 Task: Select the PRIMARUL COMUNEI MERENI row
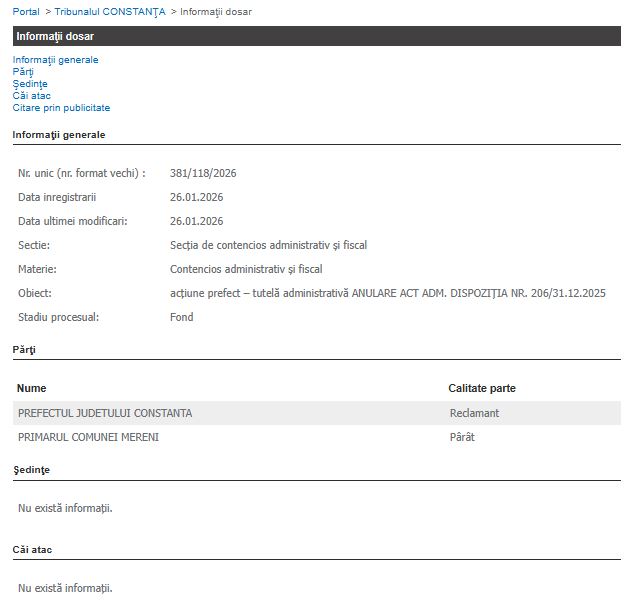(88, 437)
